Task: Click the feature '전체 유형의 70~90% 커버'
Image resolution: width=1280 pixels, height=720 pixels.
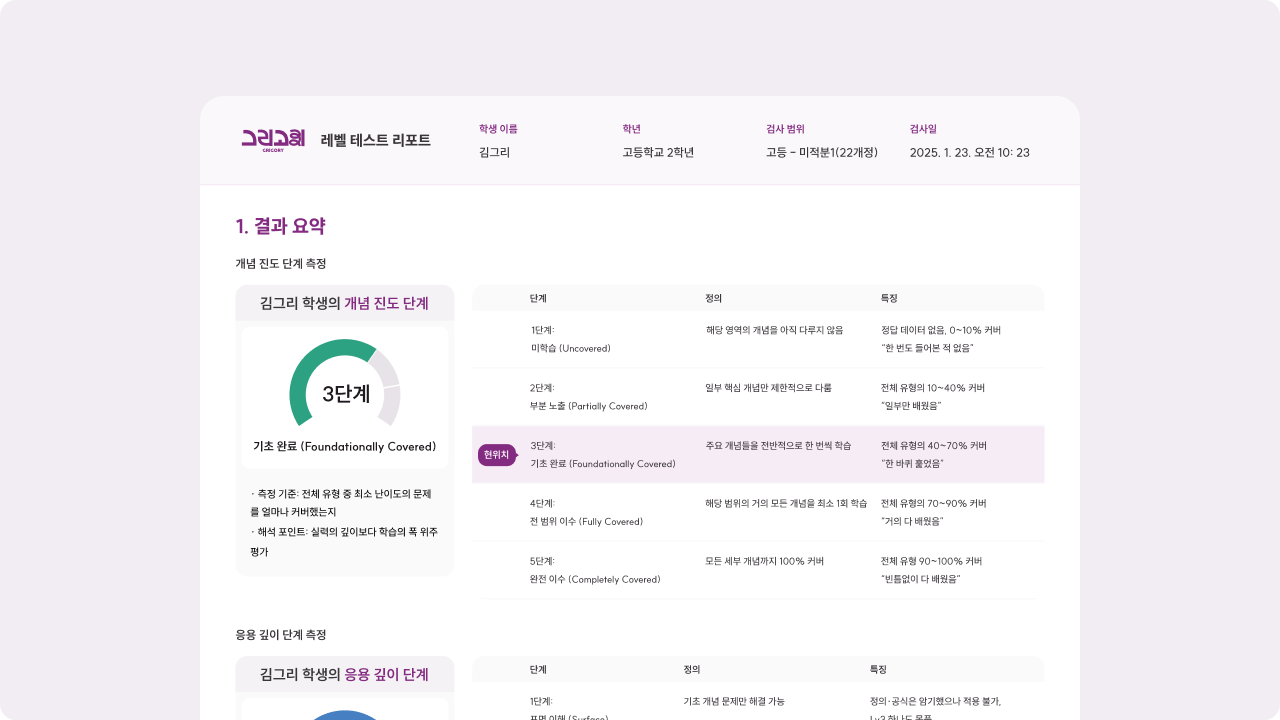Action: point(934,503)
